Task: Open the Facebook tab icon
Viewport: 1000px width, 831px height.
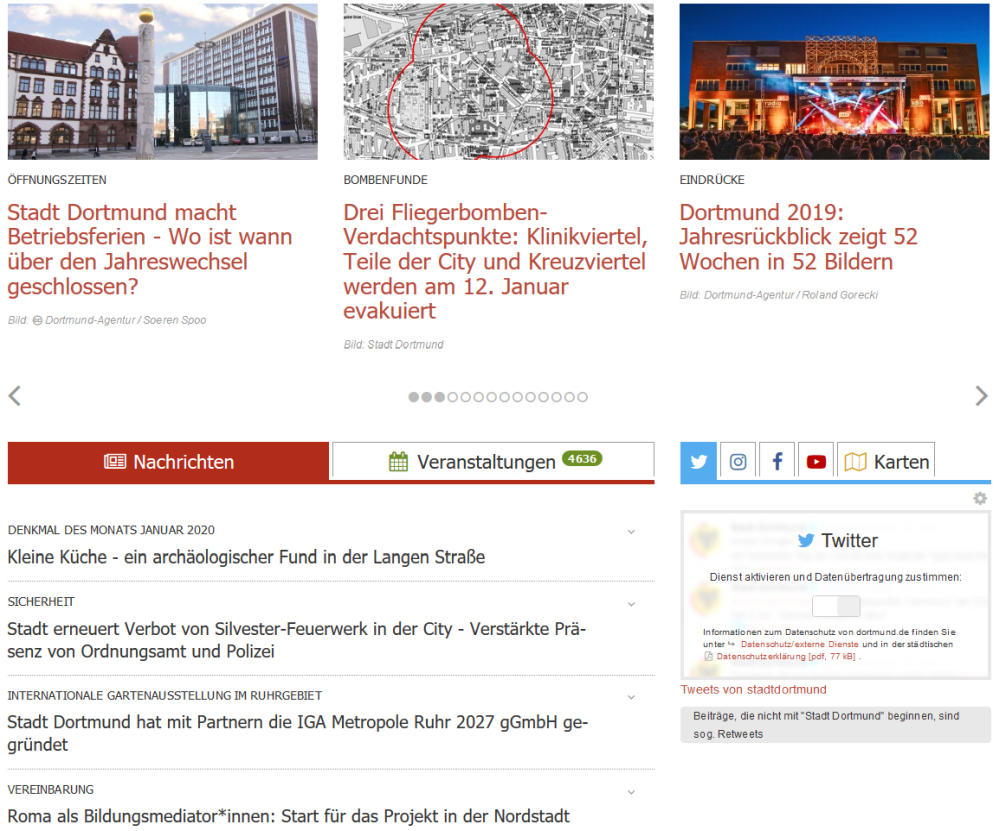Action: (777, 462)
